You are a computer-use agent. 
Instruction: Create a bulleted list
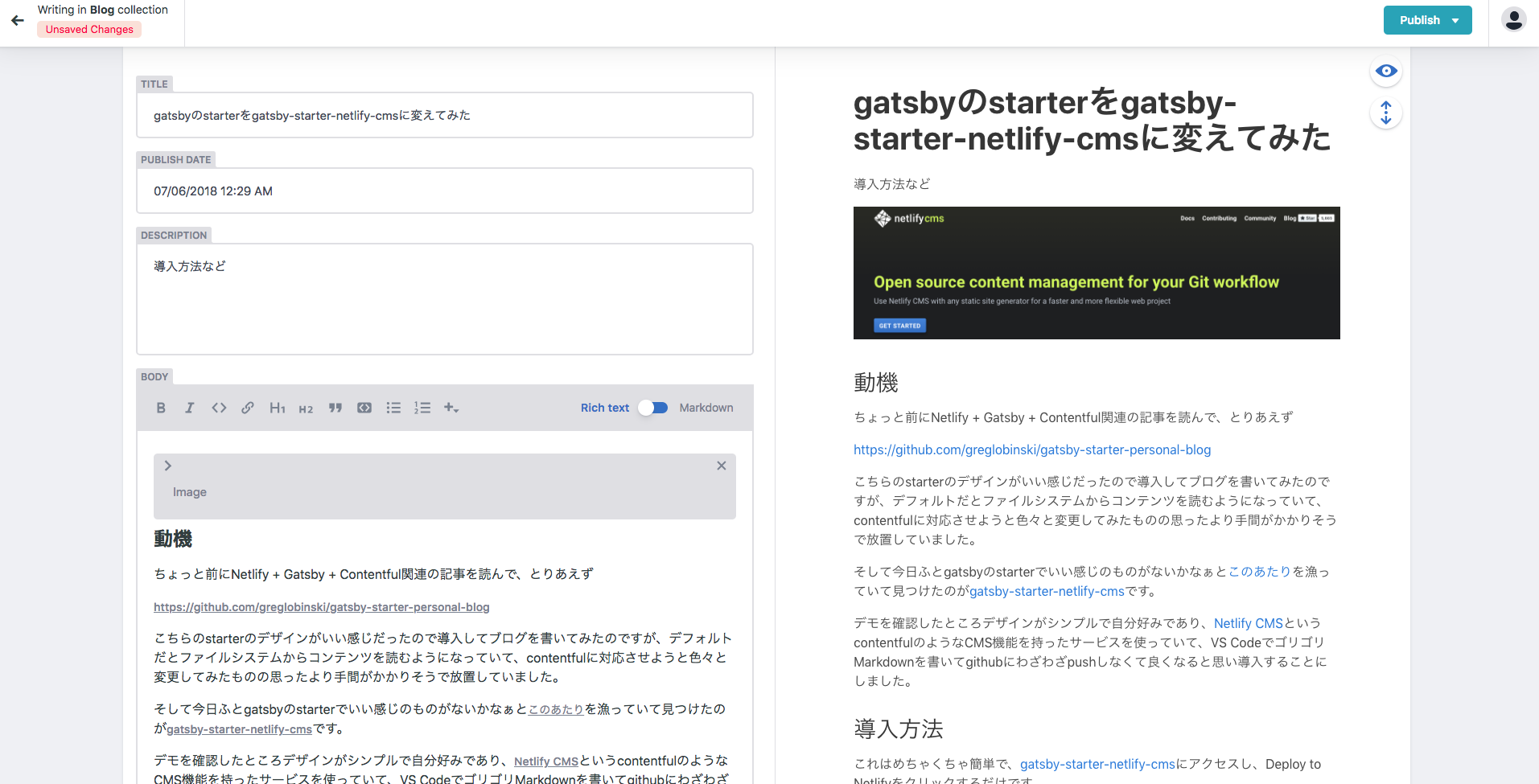(x=393, y=408)
